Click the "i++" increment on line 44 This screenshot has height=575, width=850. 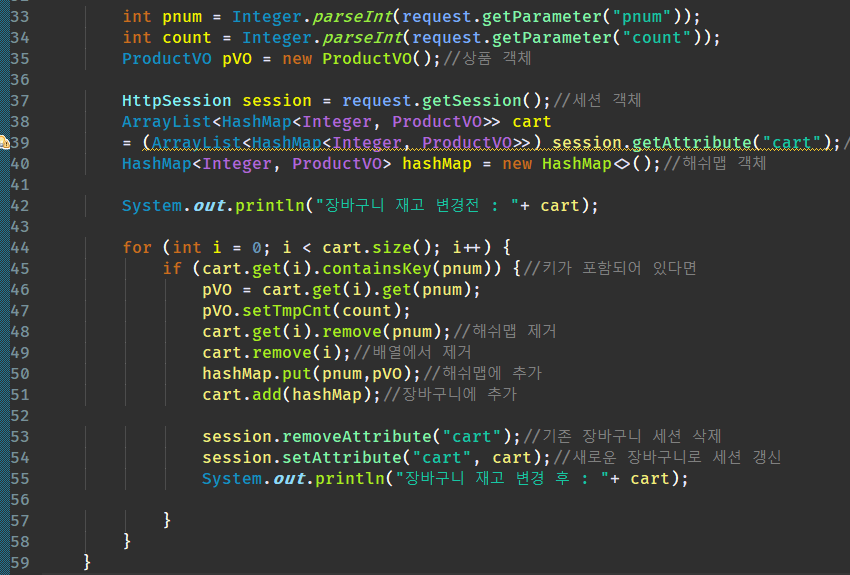(x=466, y=248)
